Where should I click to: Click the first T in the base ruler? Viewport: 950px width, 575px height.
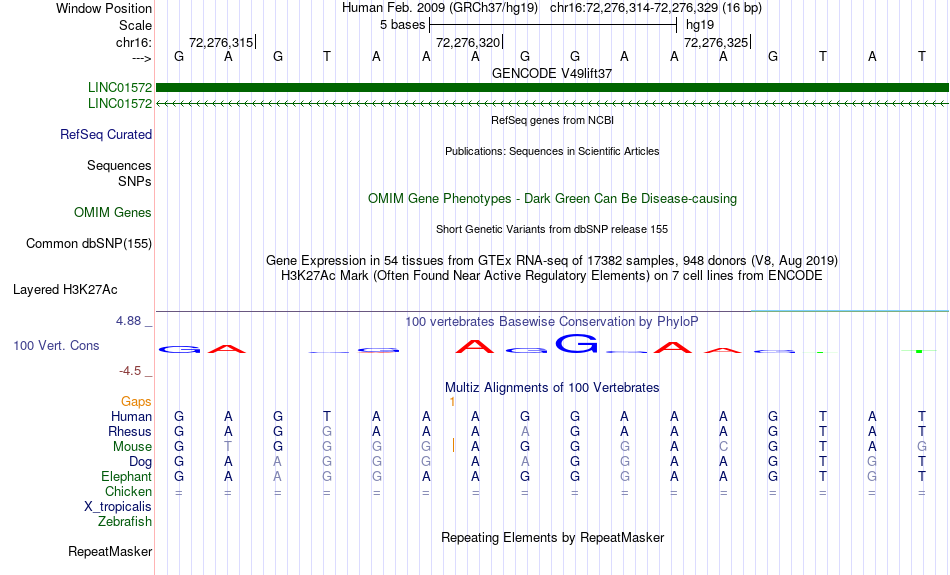click(x=327, y=57)
